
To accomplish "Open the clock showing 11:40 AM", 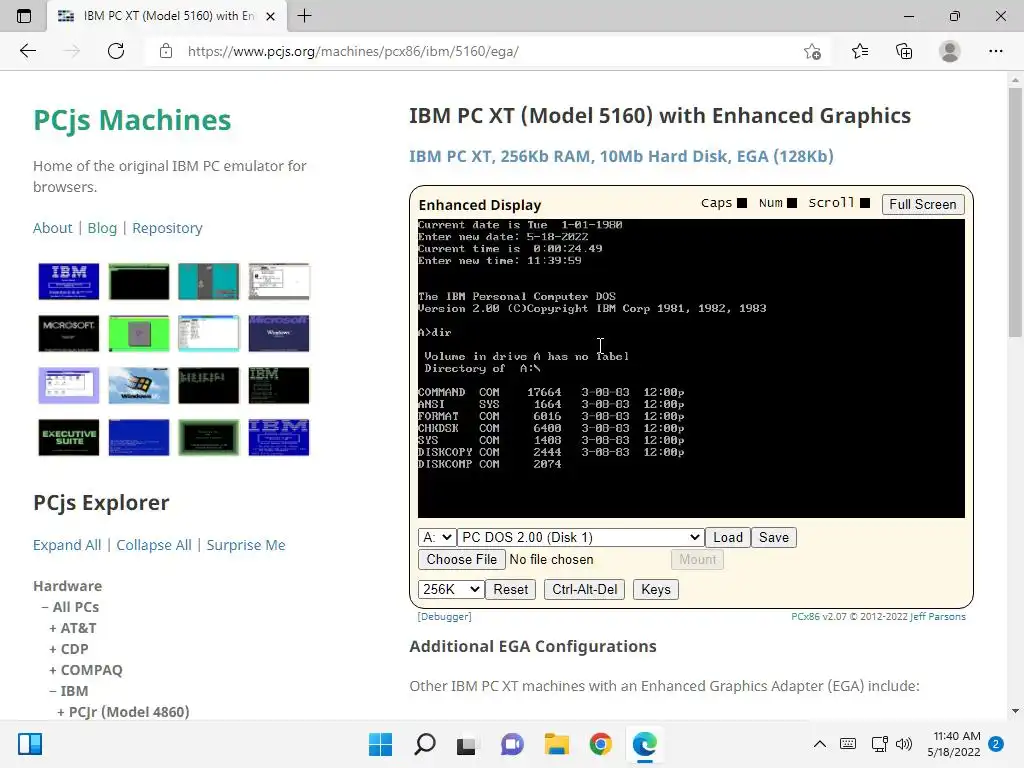I will [953, 744].
